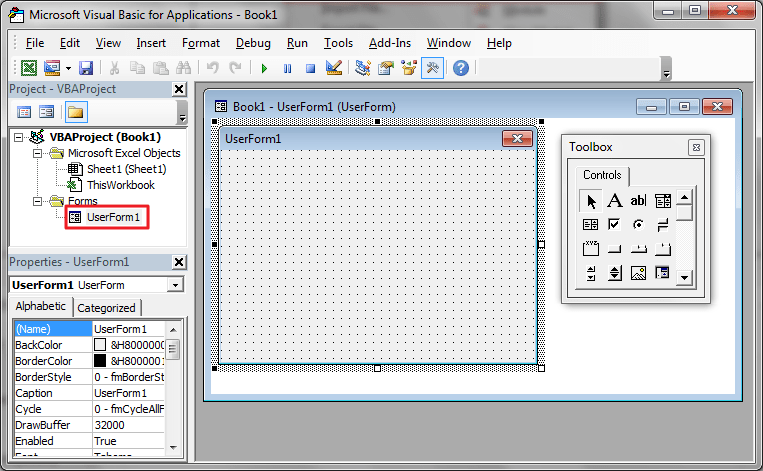This screenshot has height=471, width=763.
Task: Click the DrawBuffer value 32000
Action: 128,425
